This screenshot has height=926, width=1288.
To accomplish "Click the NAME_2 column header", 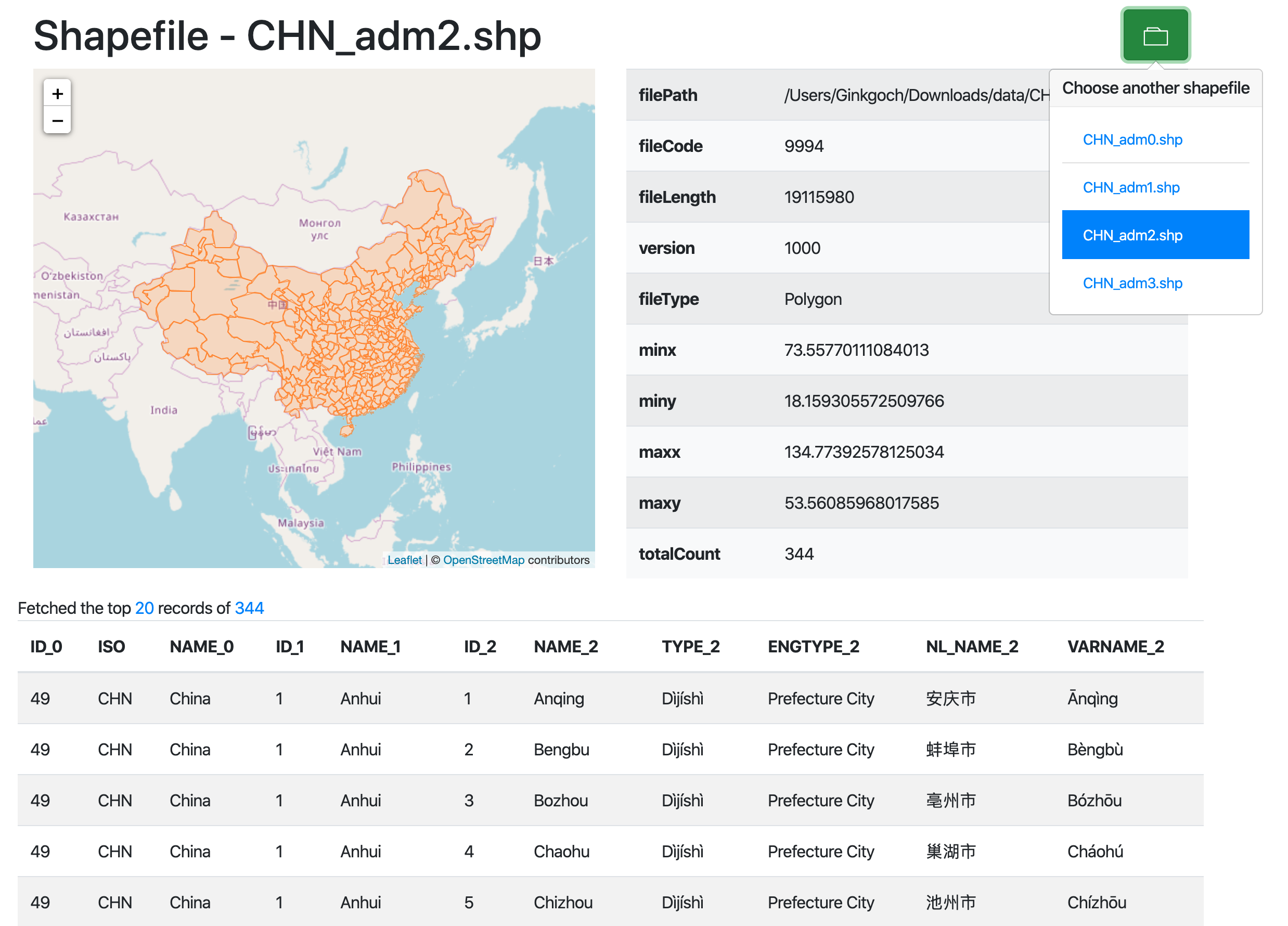I will point(565,646).
